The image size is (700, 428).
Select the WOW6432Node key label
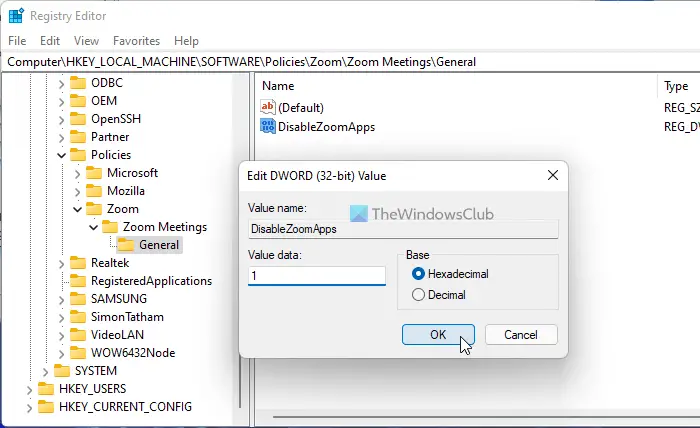pos(133,353)
